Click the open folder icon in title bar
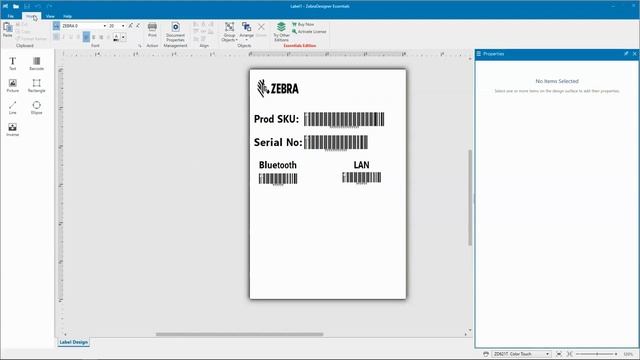Image resolution: width=640 pixels, height=360 pixels. point(16,6)
